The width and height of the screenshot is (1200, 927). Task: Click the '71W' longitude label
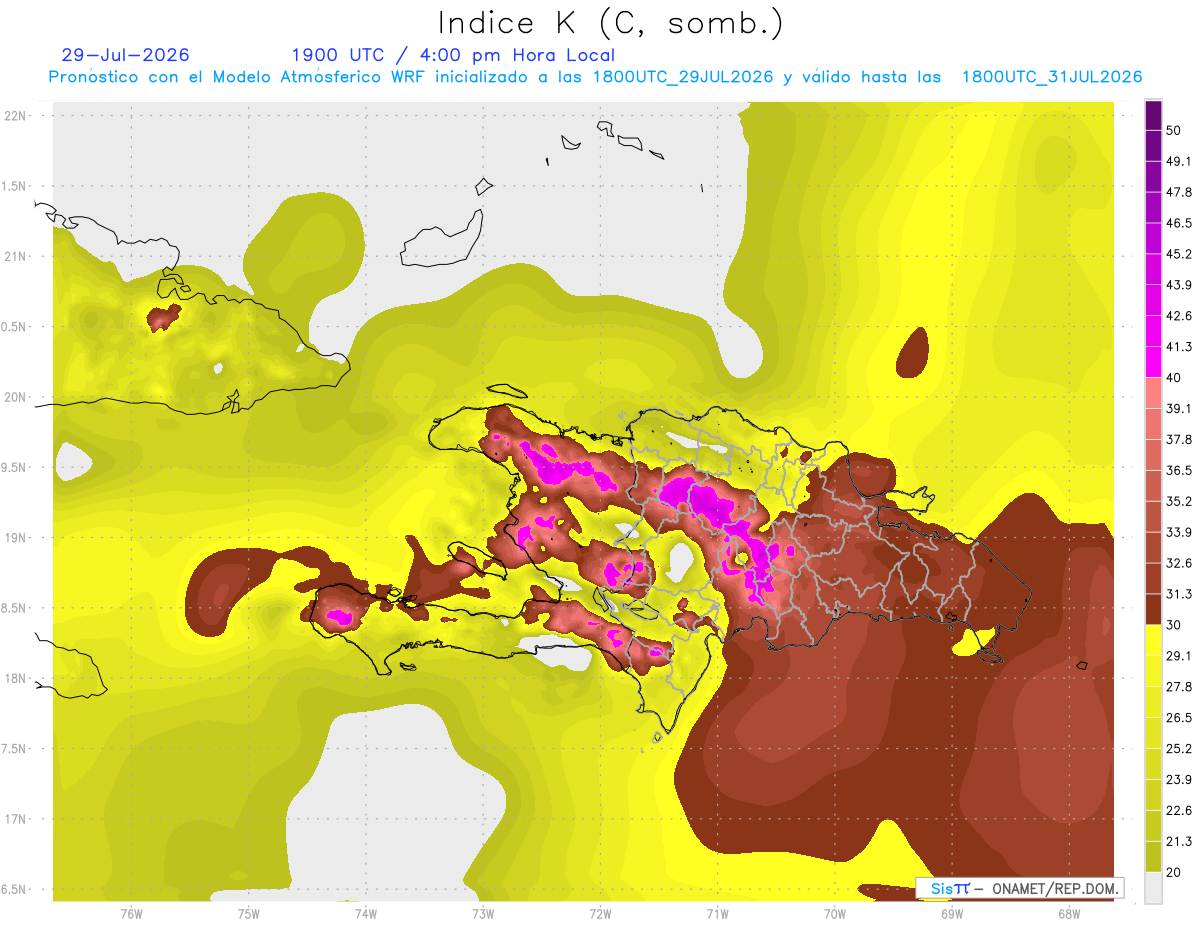pos(717,913)
